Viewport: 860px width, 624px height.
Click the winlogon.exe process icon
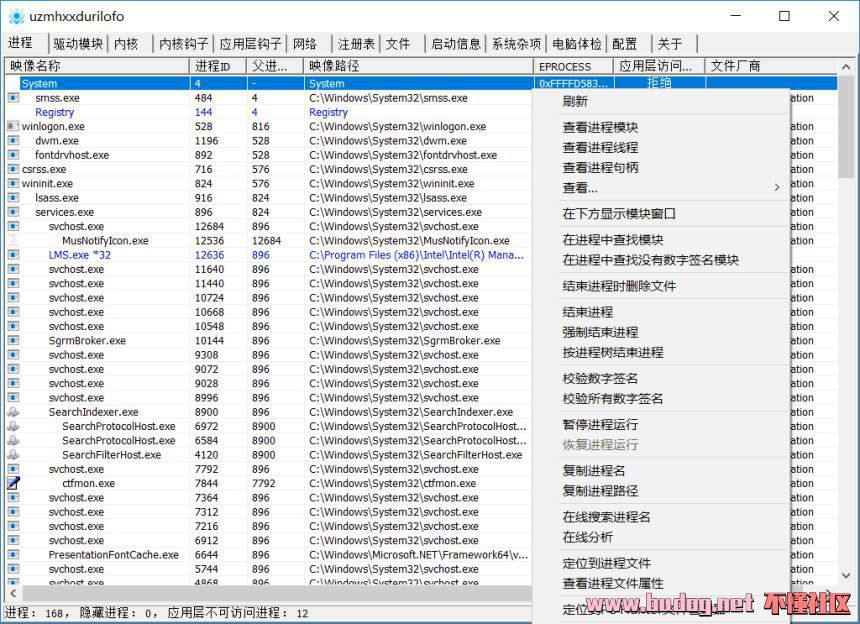(13, 127)
